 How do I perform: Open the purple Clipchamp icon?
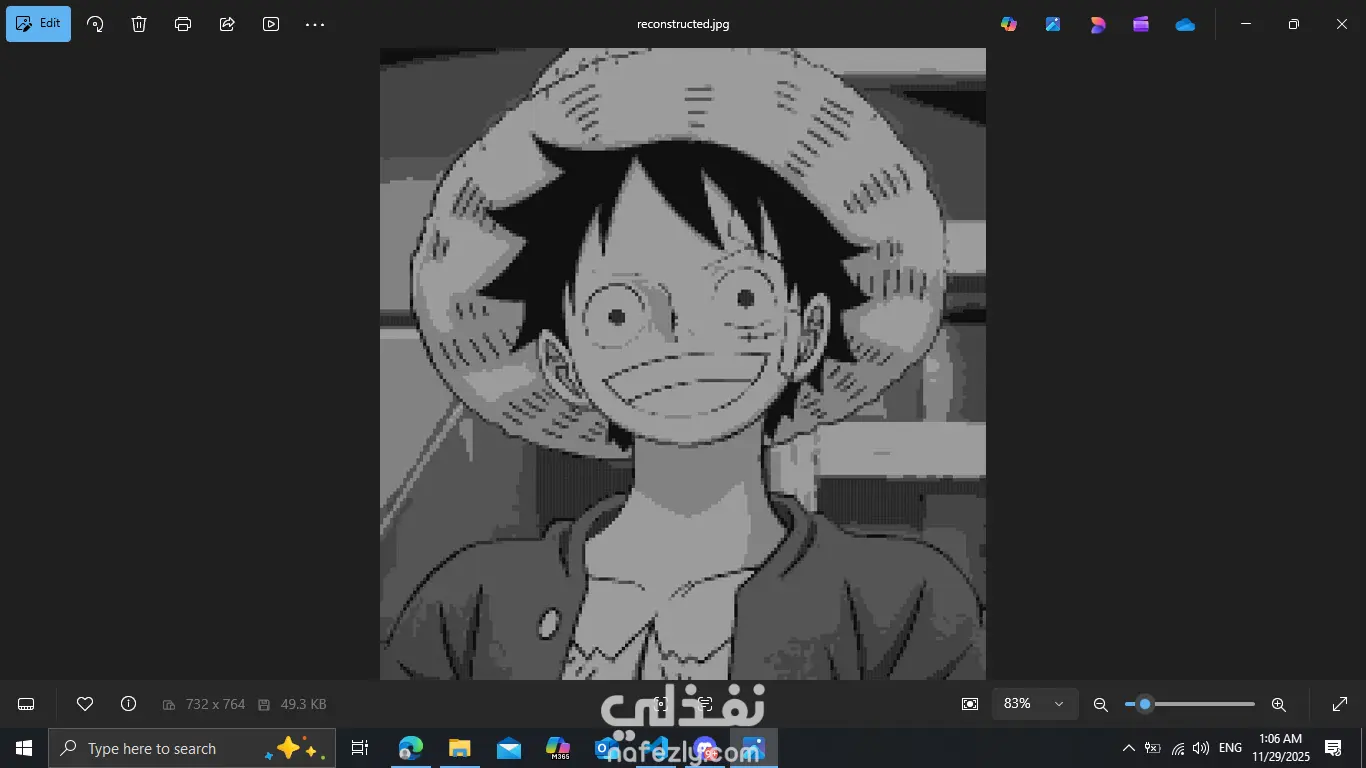click(1141, 24)
